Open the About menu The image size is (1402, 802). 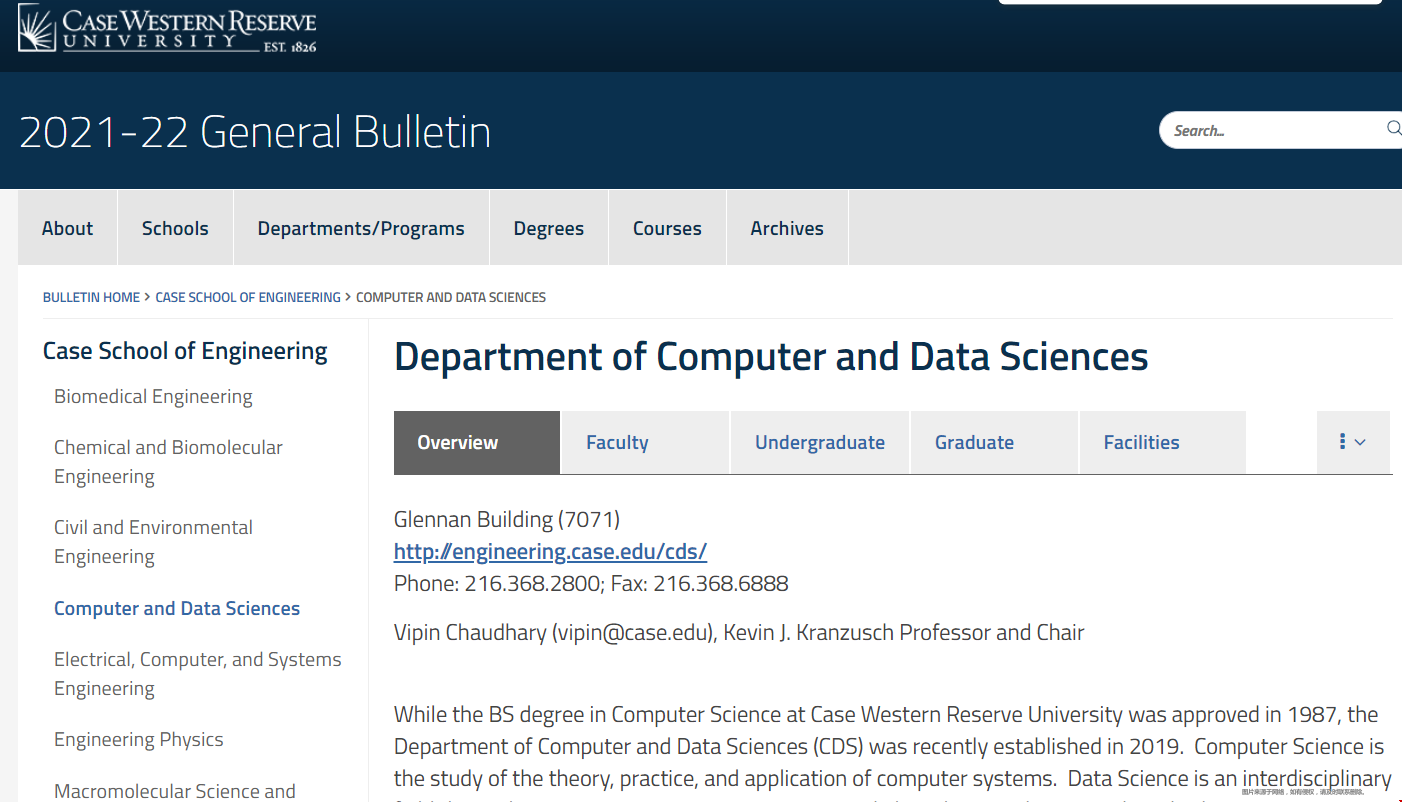pos(67,228)
